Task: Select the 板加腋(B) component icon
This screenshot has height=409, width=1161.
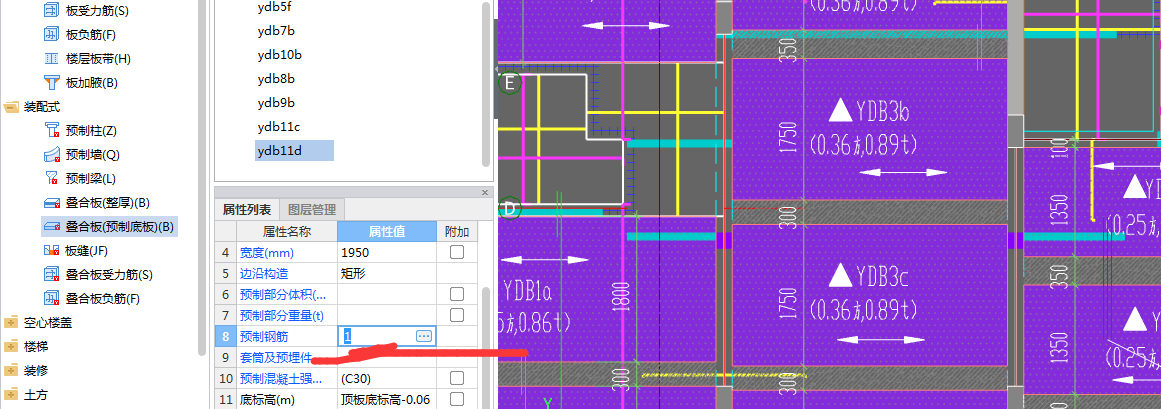Action: pyautogui.click(x=51, y=82)
